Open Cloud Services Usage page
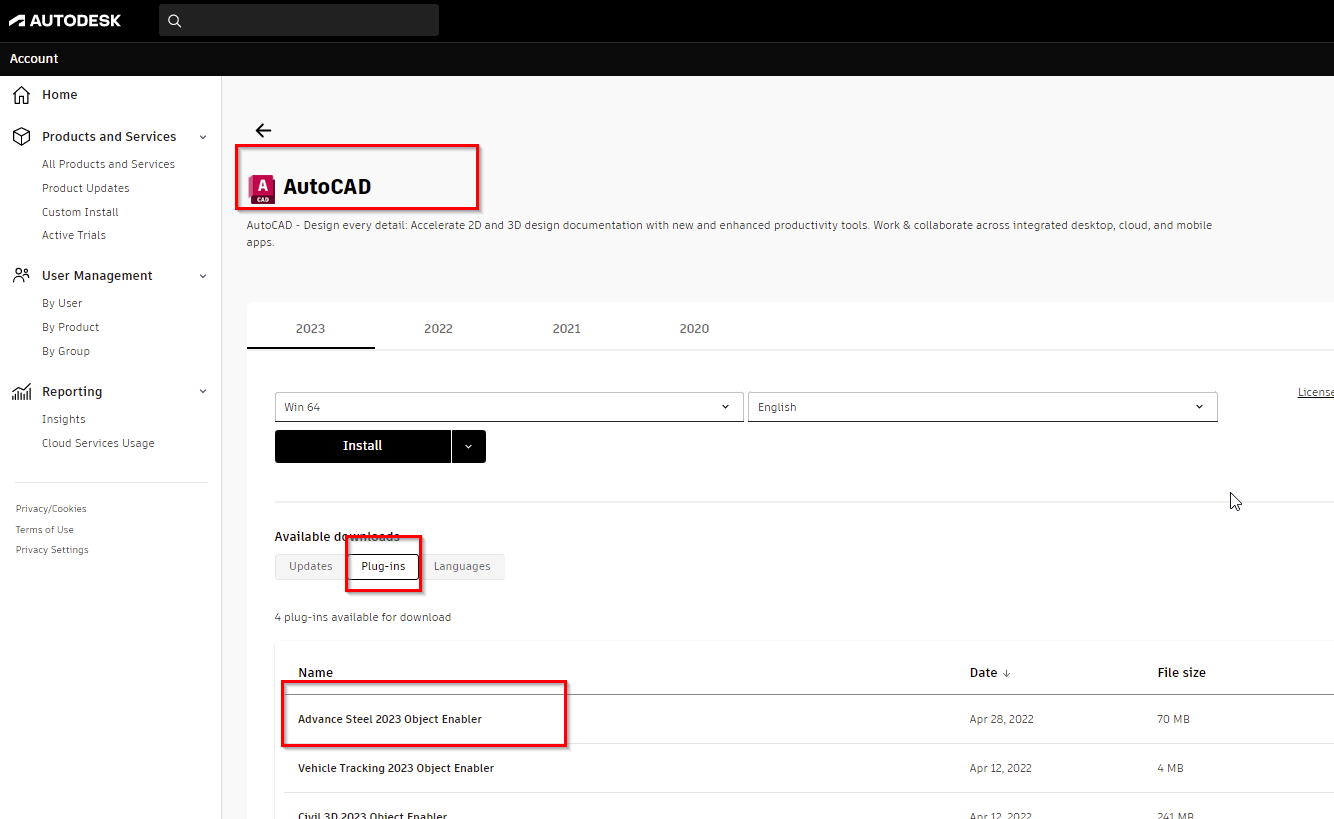 point(98,443)
